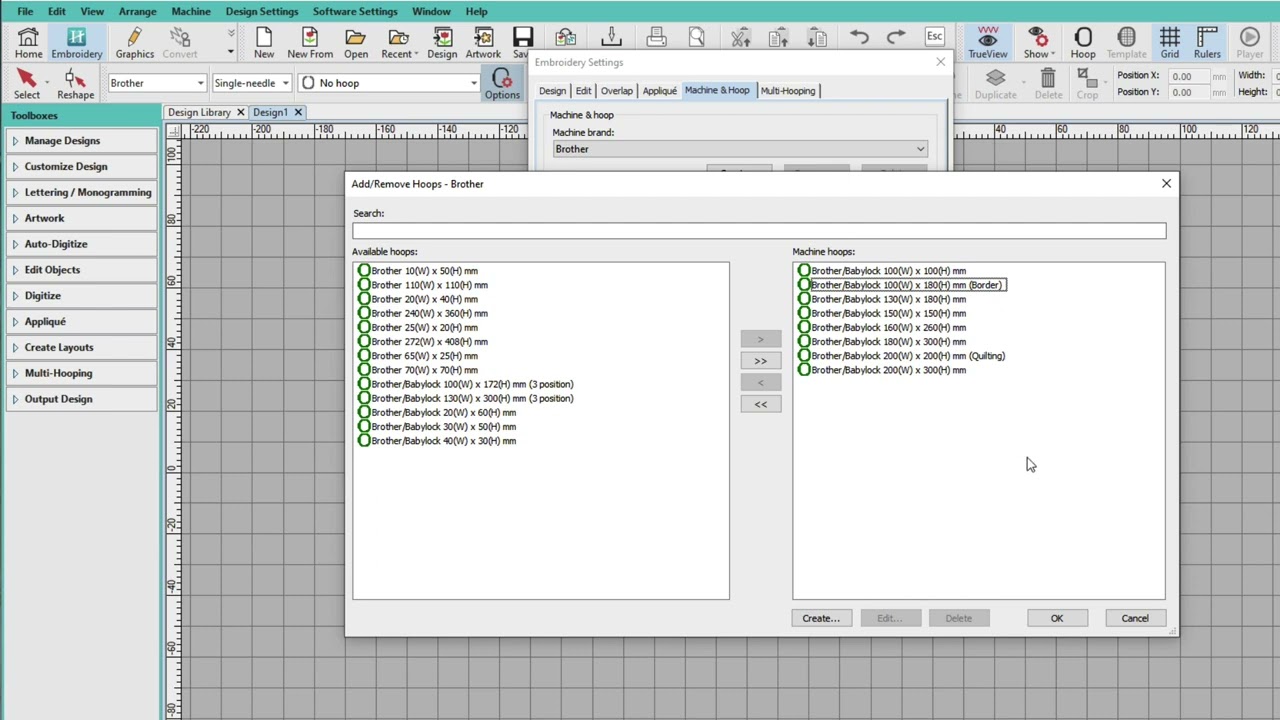The width and height of the screenshot is (1280, 720).
Task: Open the Home toolbar mode
Action: pos(28,43)
